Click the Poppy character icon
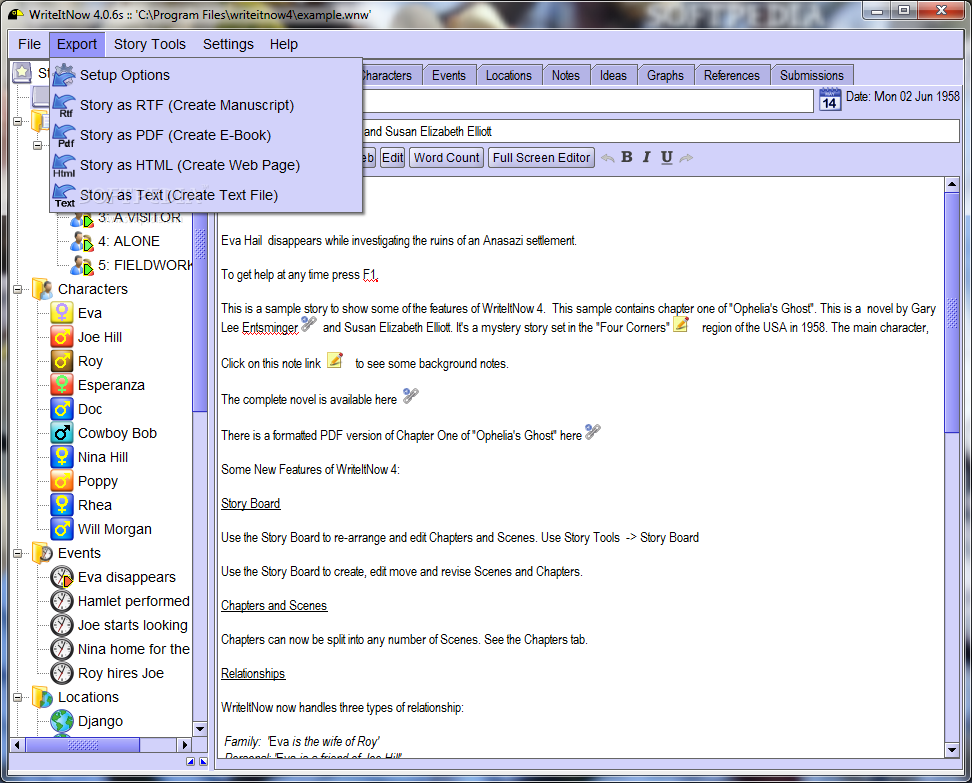 click(62, 481)
